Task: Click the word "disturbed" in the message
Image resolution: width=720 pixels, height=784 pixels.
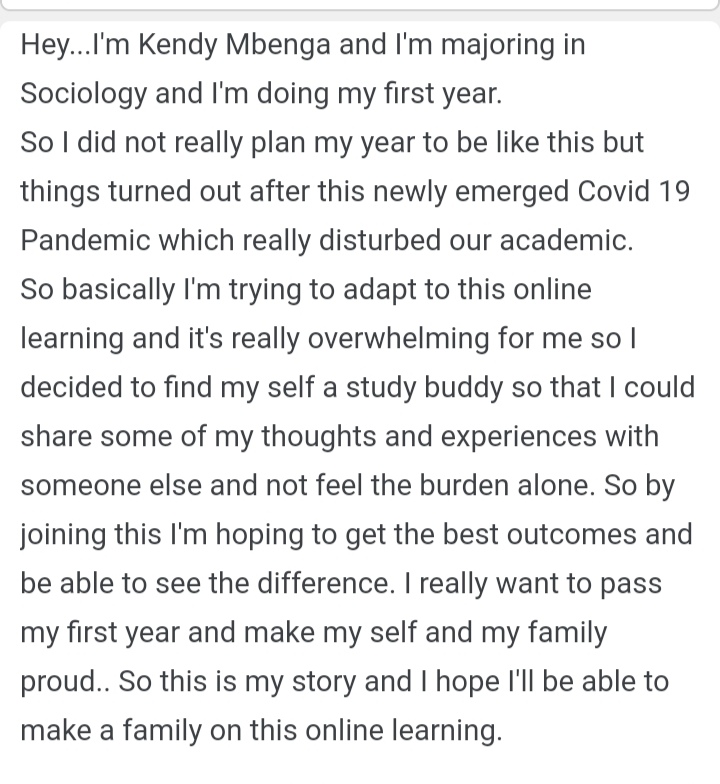Action: click(379, 240)
